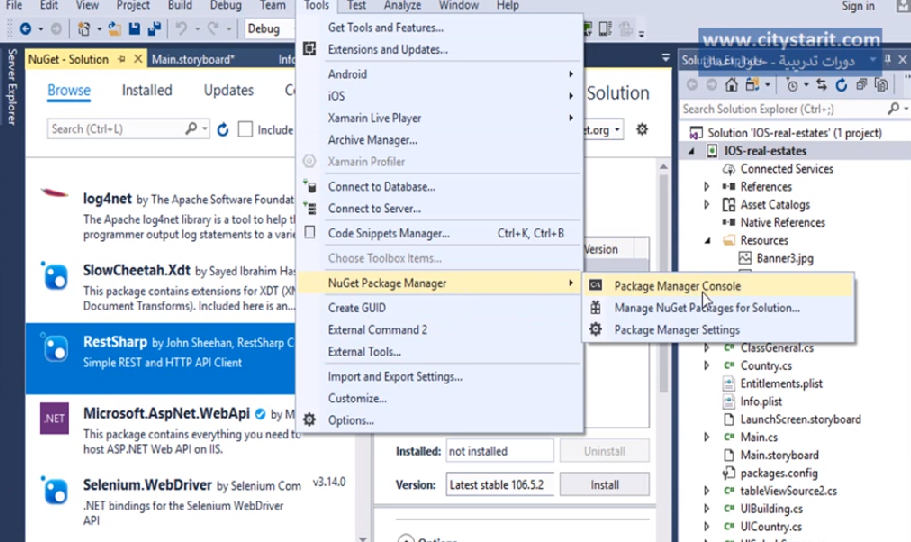This screenshot has height=542, width=911.
Task: Select LaunchScreen.storyboard file
Action: 801,419
